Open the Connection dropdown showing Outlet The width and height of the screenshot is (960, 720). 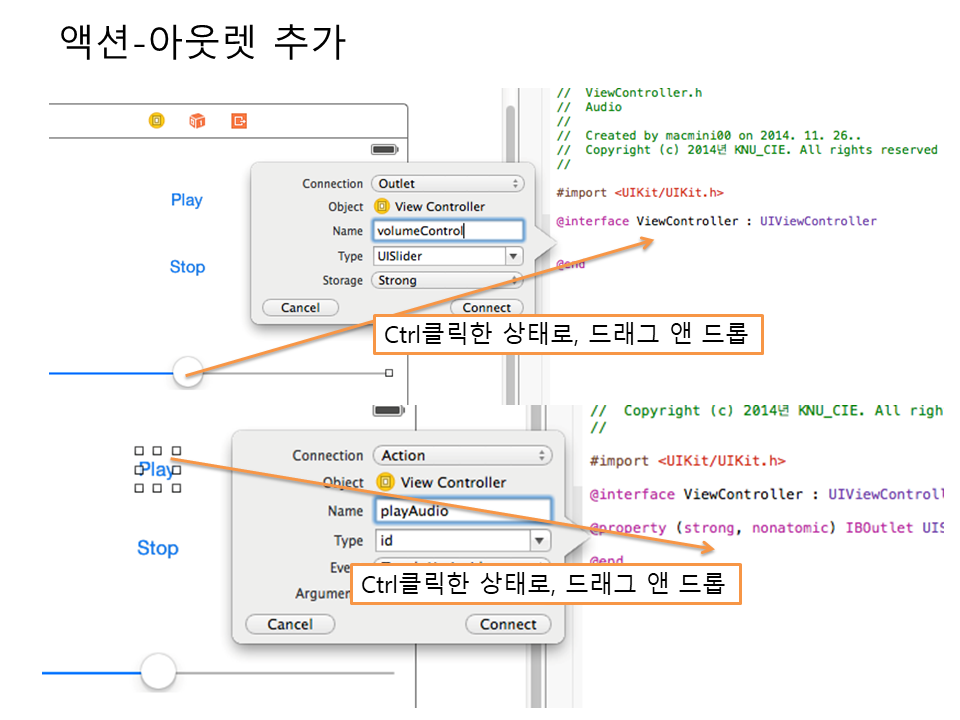tap(447, 184)
